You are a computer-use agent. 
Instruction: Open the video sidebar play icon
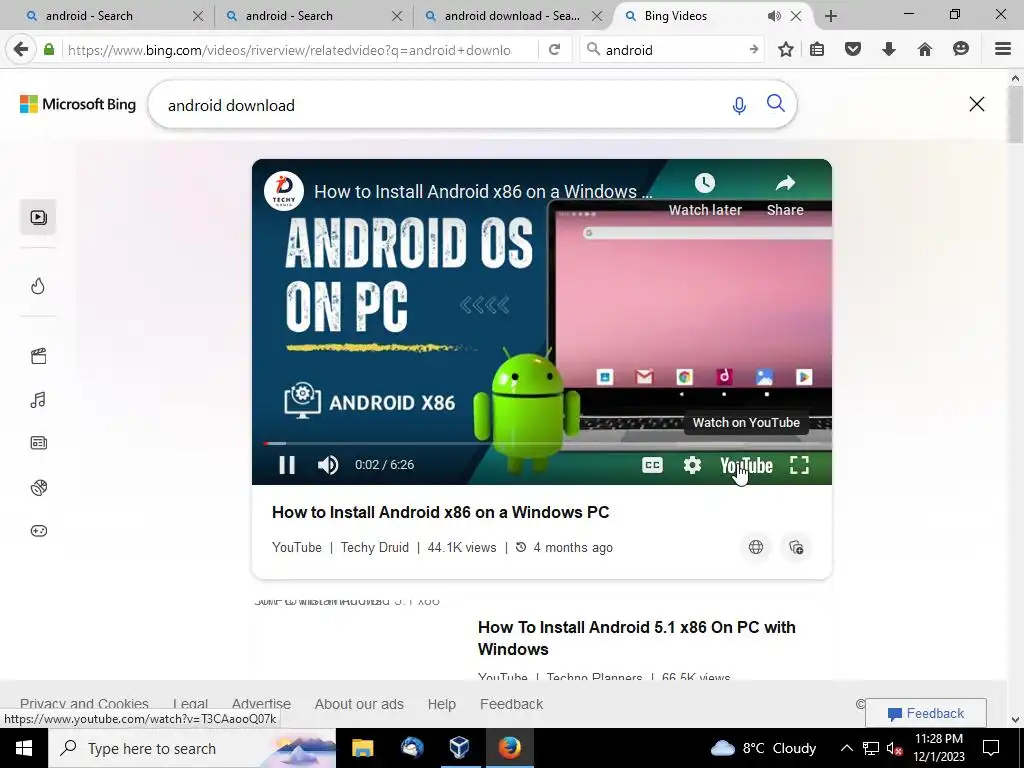(38, 217)
